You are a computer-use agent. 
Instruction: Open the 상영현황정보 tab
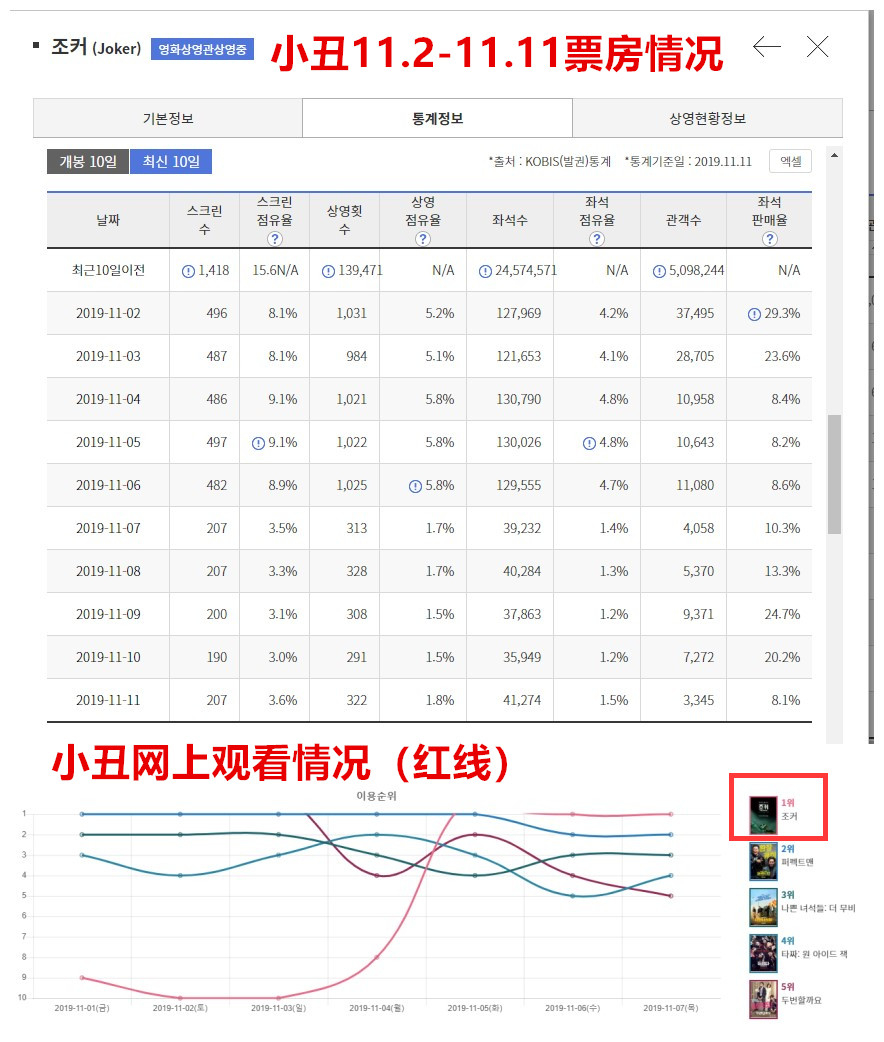pos(707,118)
